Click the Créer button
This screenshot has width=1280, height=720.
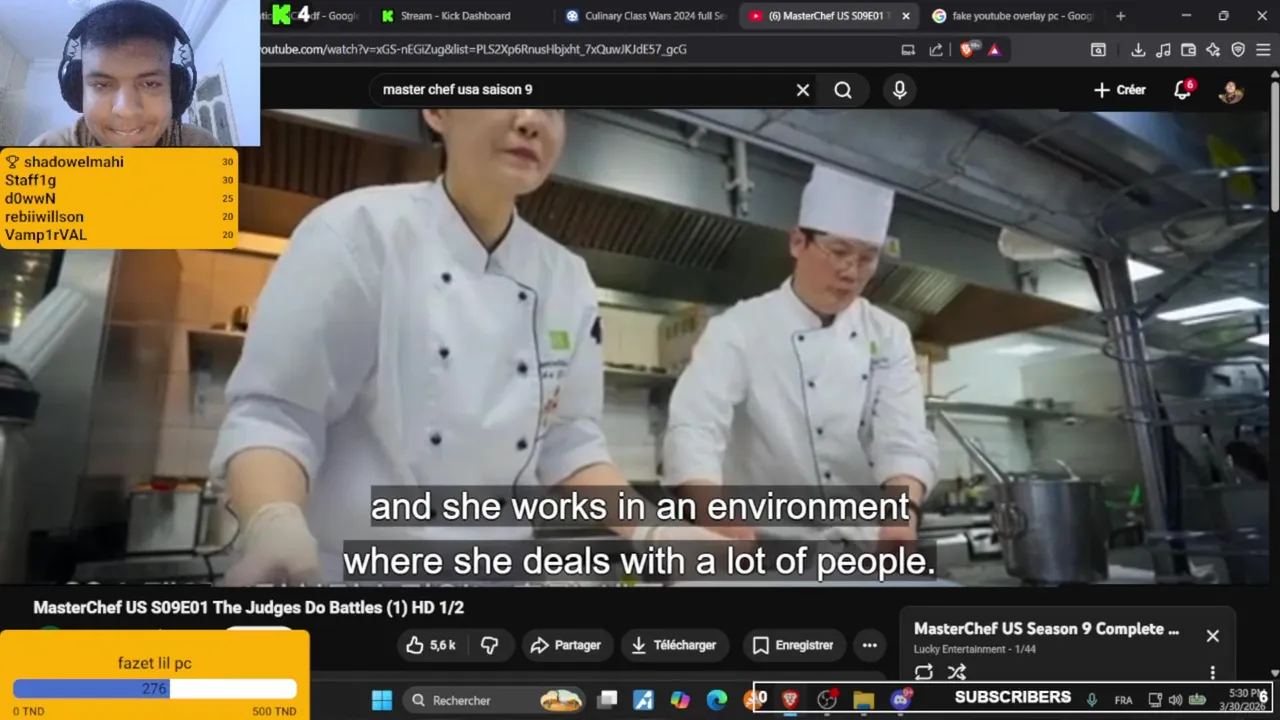click(x=1119, y=90)
